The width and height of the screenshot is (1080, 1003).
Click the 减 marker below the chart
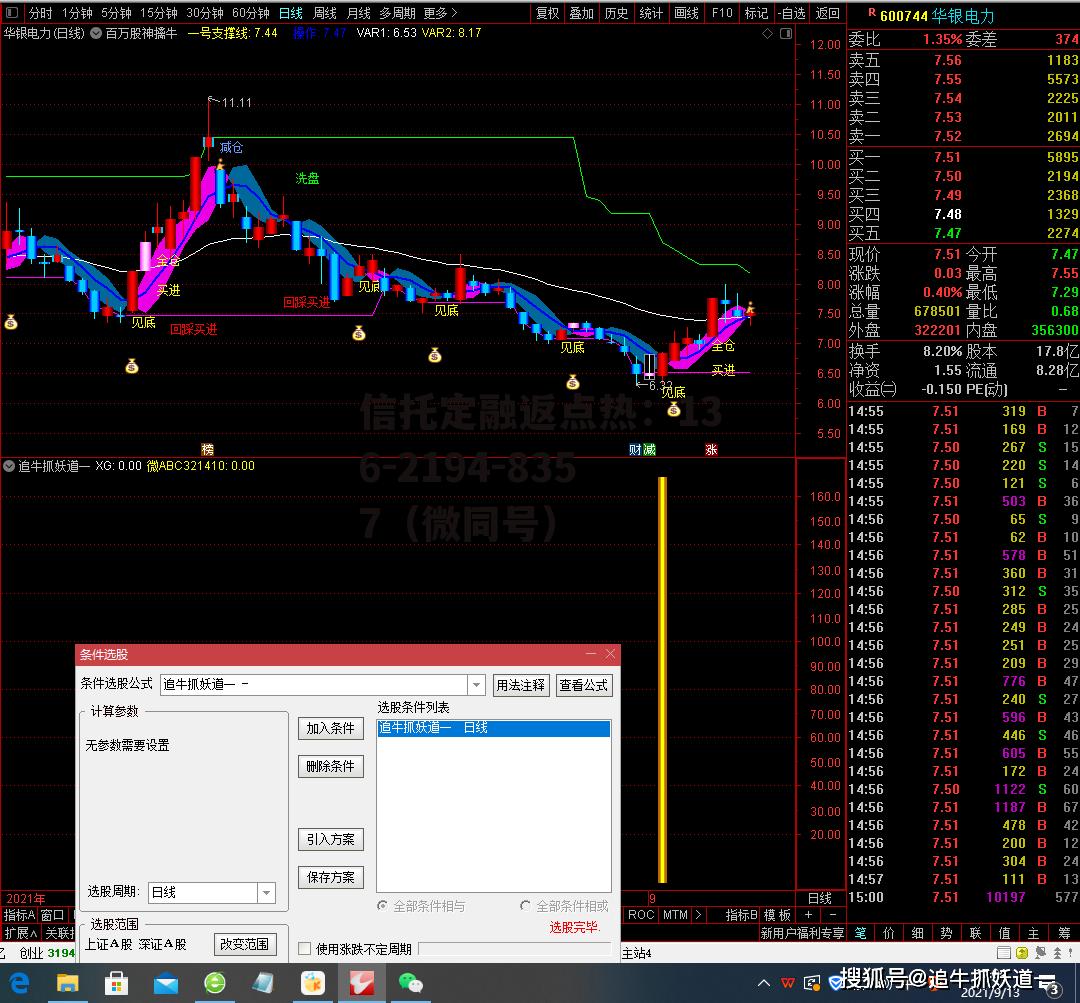[x=649, y=450]
